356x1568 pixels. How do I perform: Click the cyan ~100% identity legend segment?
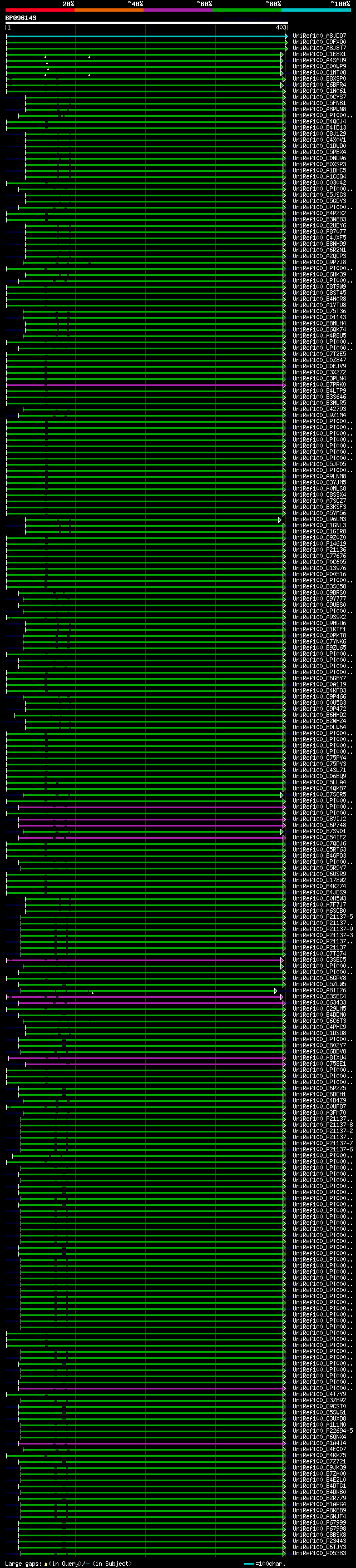coord(316,10)
